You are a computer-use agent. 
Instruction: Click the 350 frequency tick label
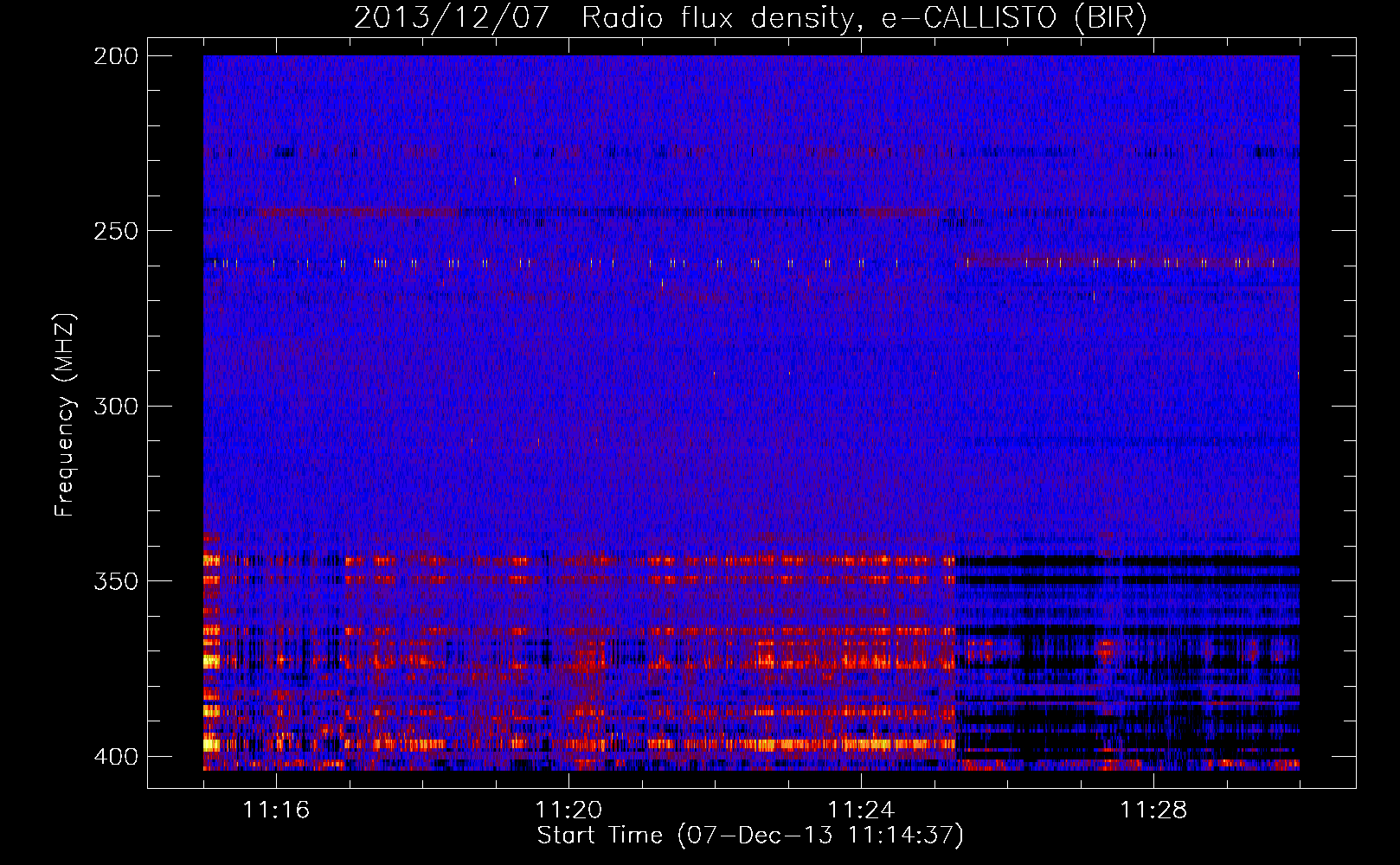[115, 581]
